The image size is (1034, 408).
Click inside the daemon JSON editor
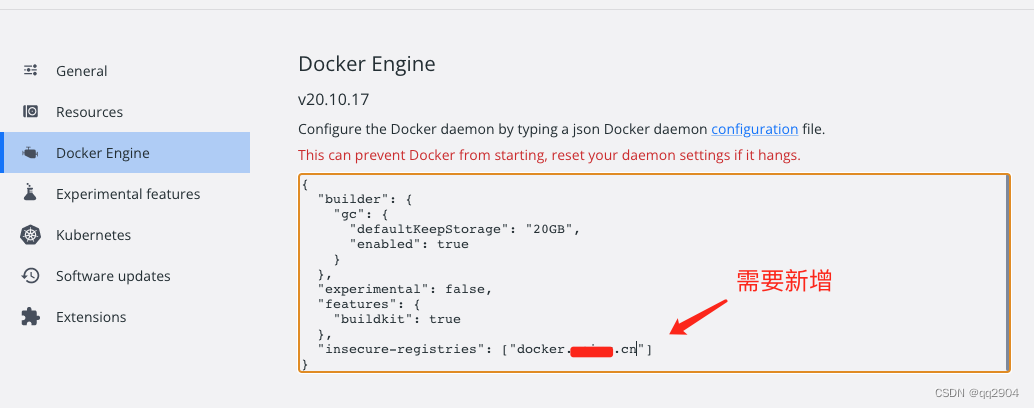pos(654,273)
